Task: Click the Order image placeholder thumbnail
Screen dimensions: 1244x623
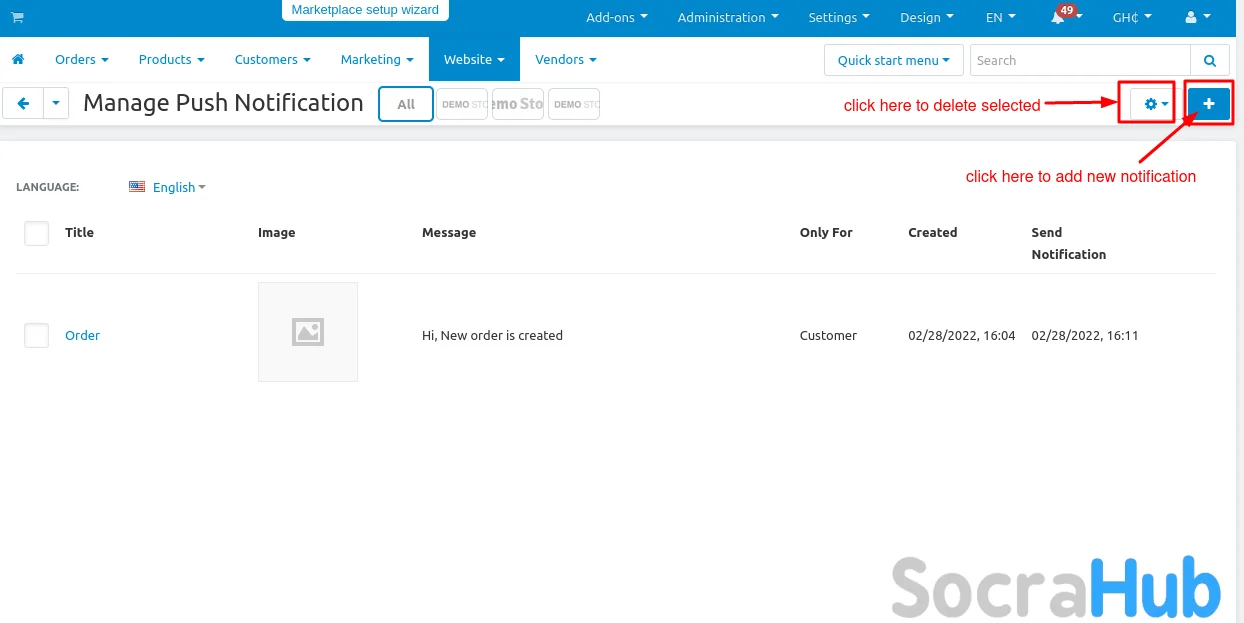Action: [x=308, y=332]
